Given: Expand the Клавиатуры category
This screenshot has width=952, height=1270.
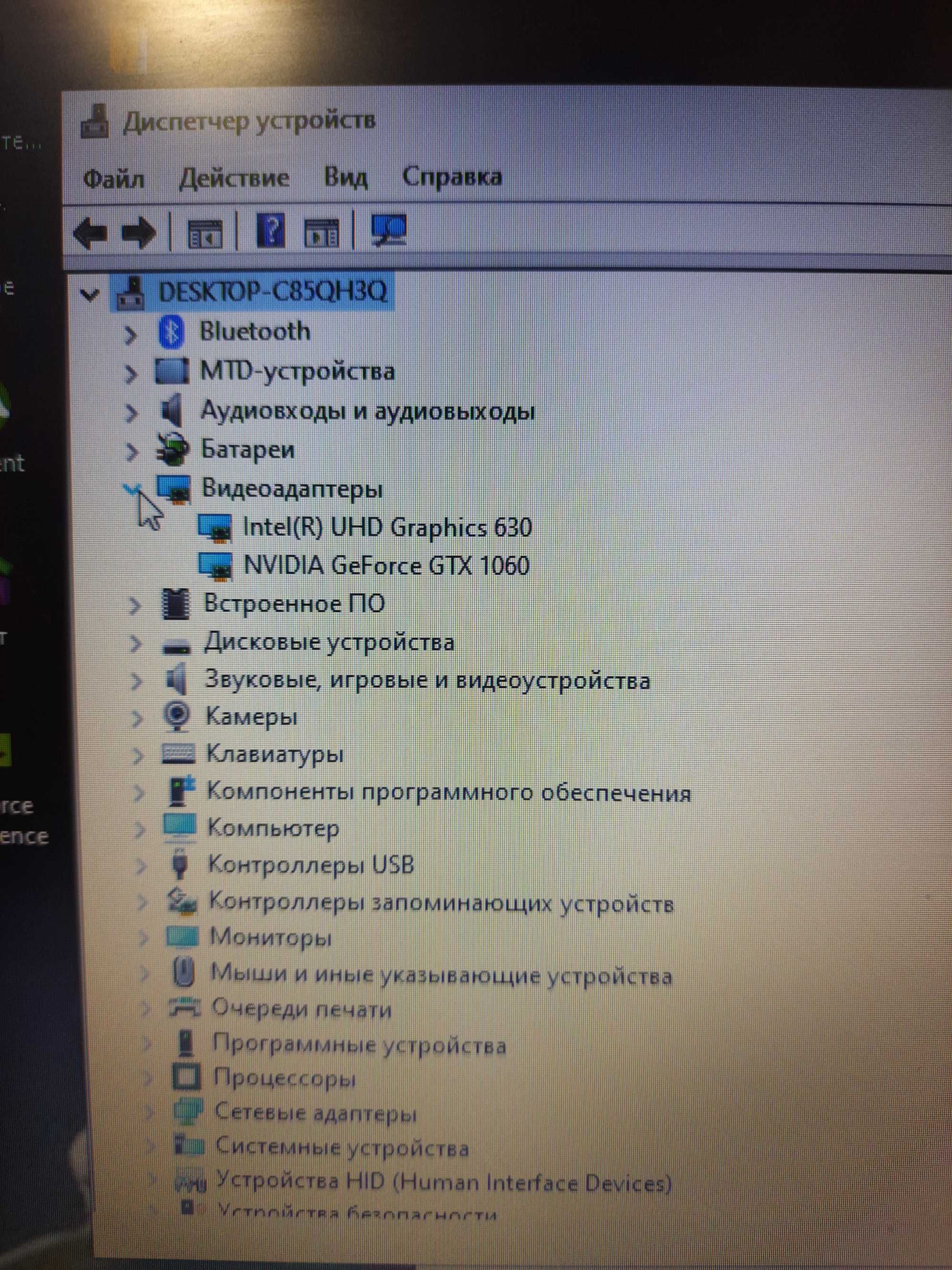Looking at the screenshot, I should 139,756.
